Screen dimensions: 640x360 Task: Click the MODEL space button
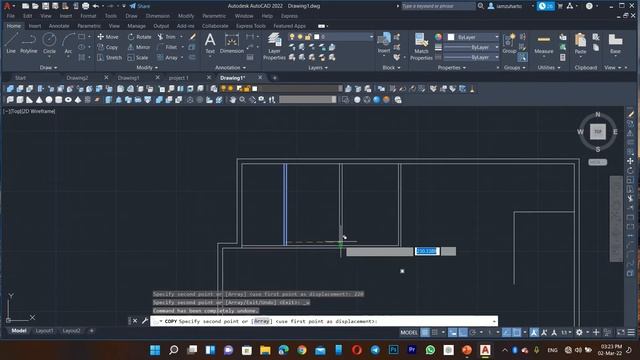point(409,332)
